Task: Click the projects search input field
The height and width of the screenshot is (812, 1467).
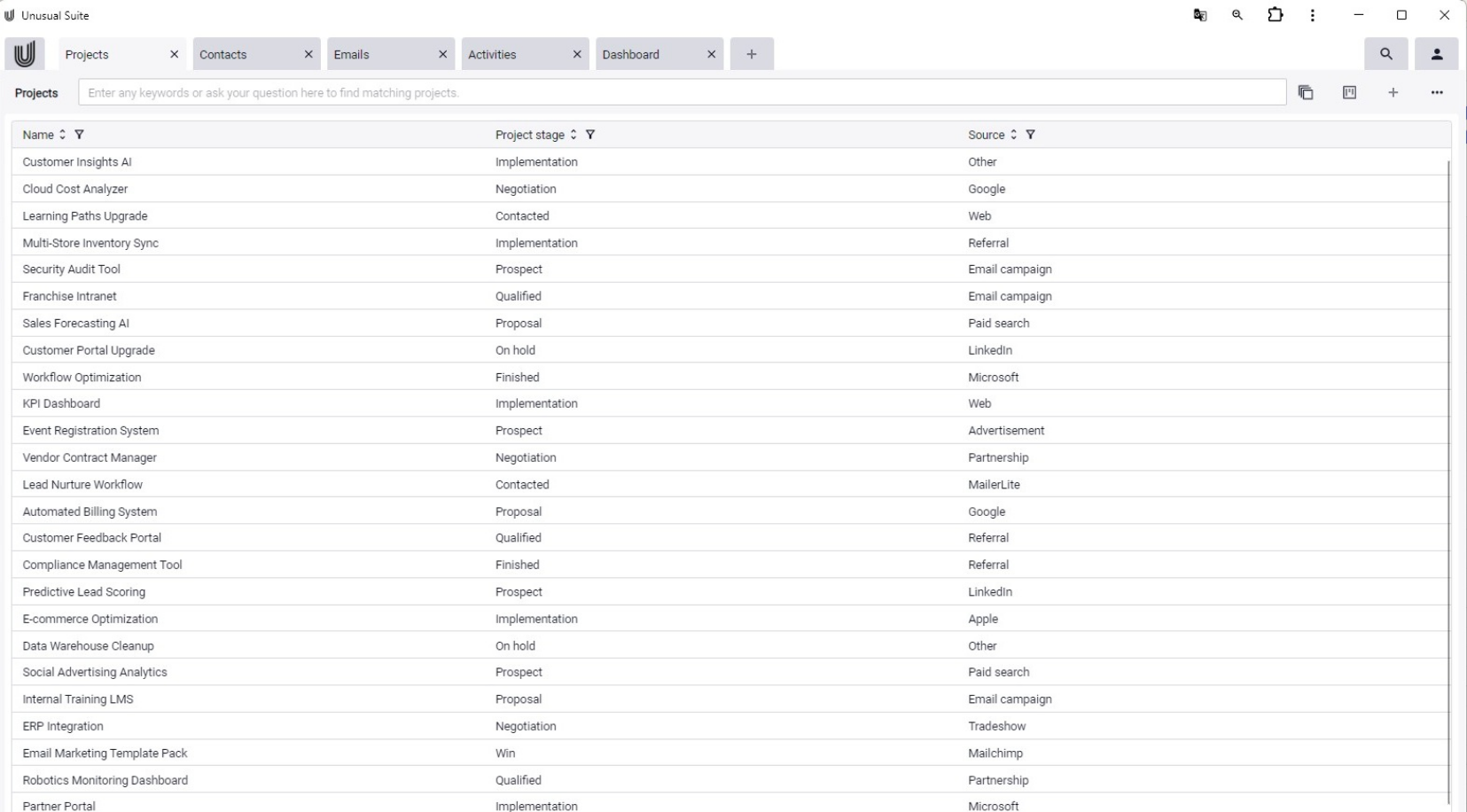Action: [682, 93]
